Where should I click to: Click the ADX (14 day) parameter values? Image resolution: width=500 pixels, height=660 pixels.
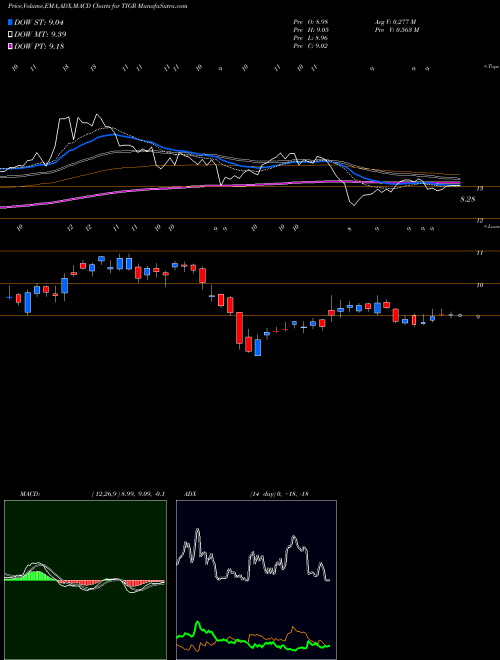tap(279, 494)
